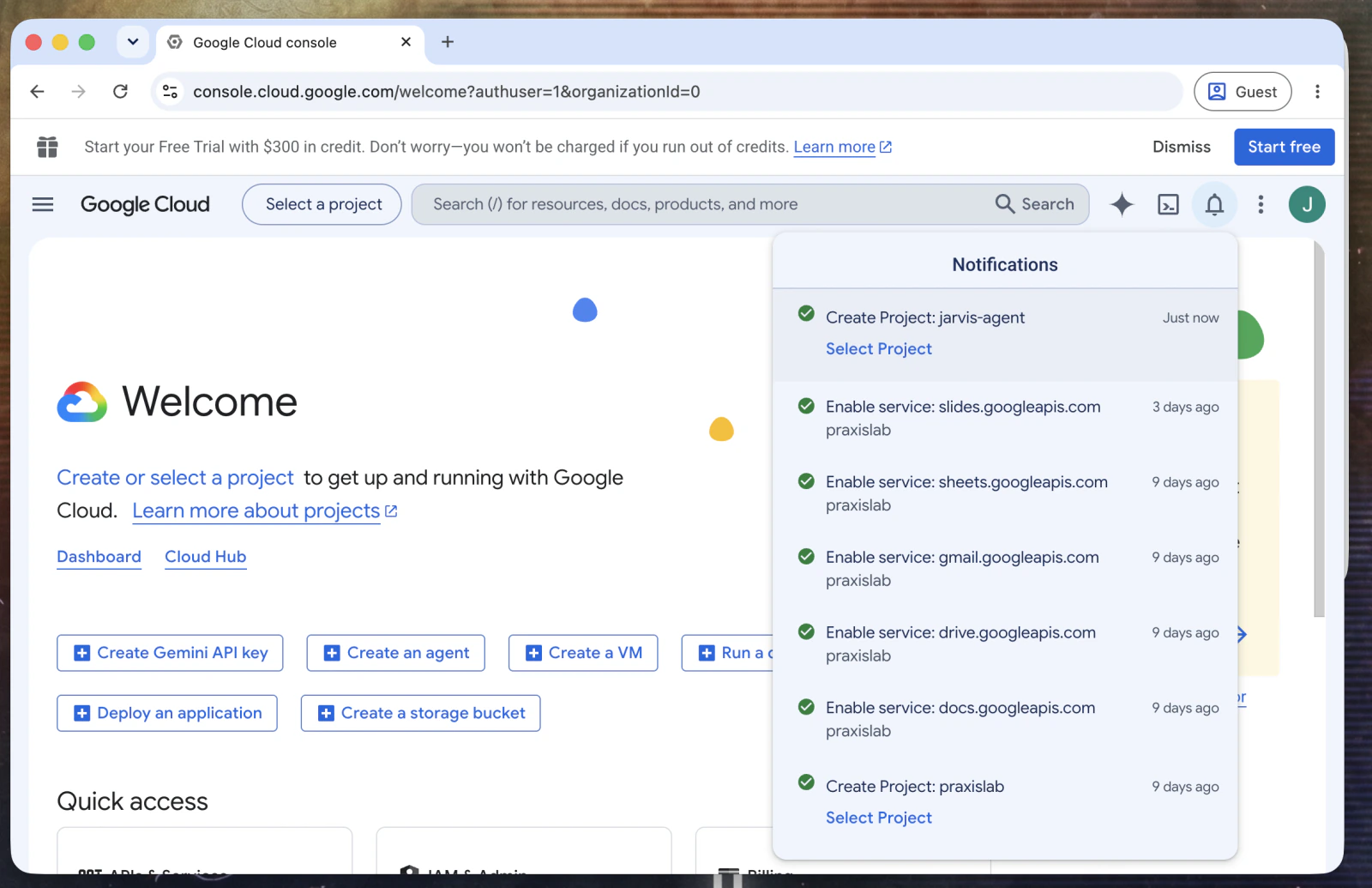Viewport: 1372px width, 888px height.
Task: Click the 3 days ago timestamp
Action: pos(1185,408)
